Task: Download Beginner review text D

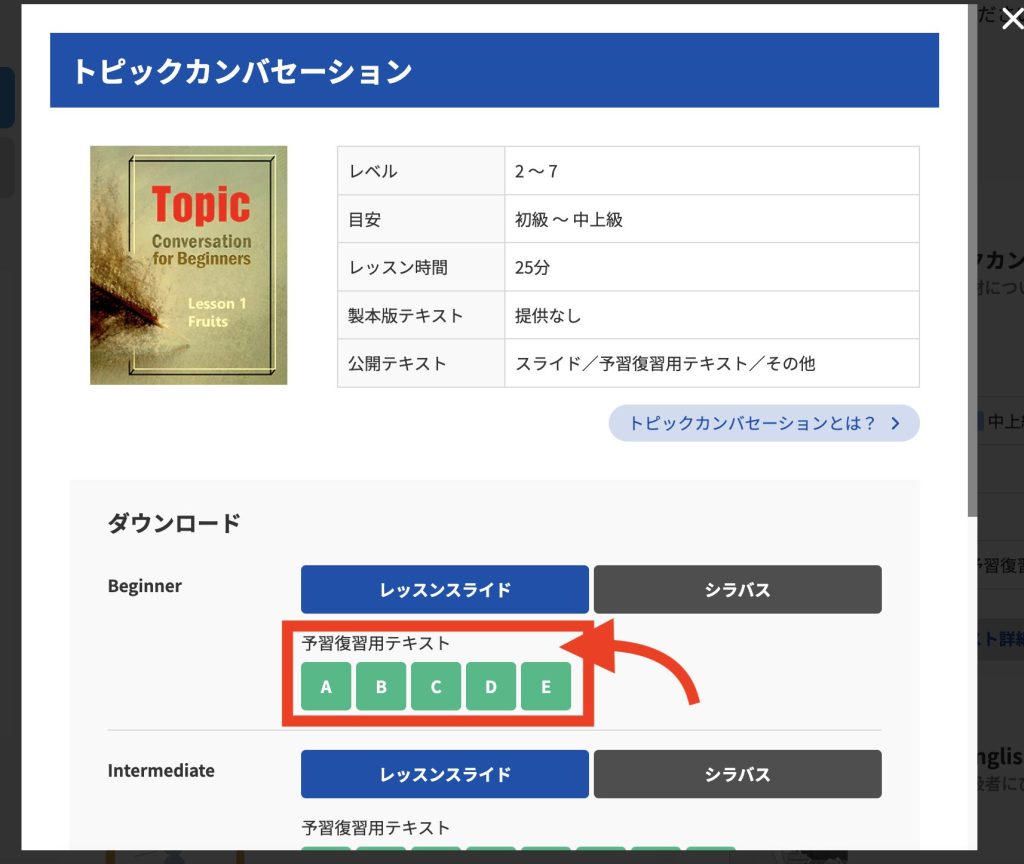Action: click(491, 686)
